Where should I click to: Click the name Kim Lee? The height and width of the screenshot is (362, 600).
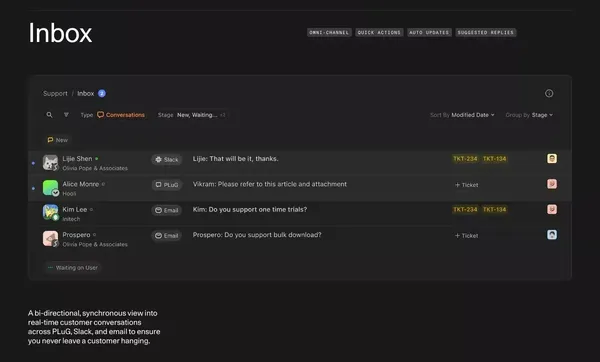(x=75, y=209)
